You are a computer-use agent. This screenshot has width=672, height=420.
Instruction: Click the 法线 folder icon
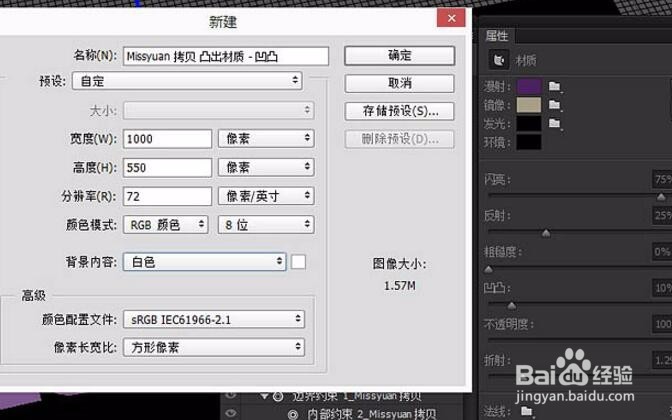tap(527, 411)
